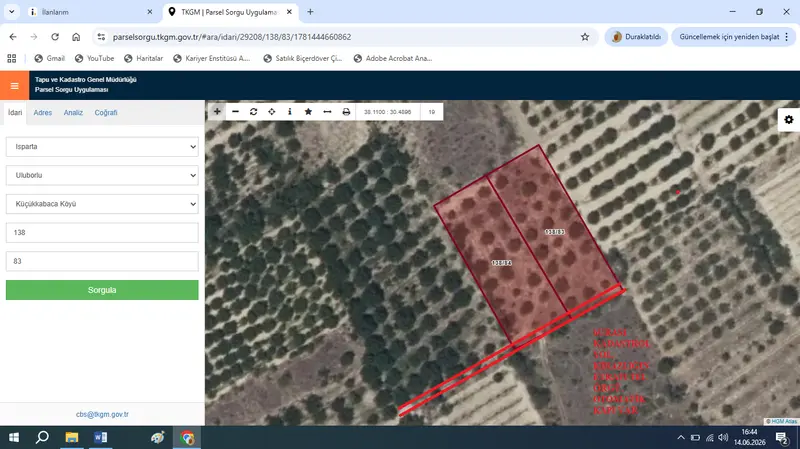
Task: Open the Küçükkabaca Köyü neighborhood dropdown
Action: pos(102,204)
